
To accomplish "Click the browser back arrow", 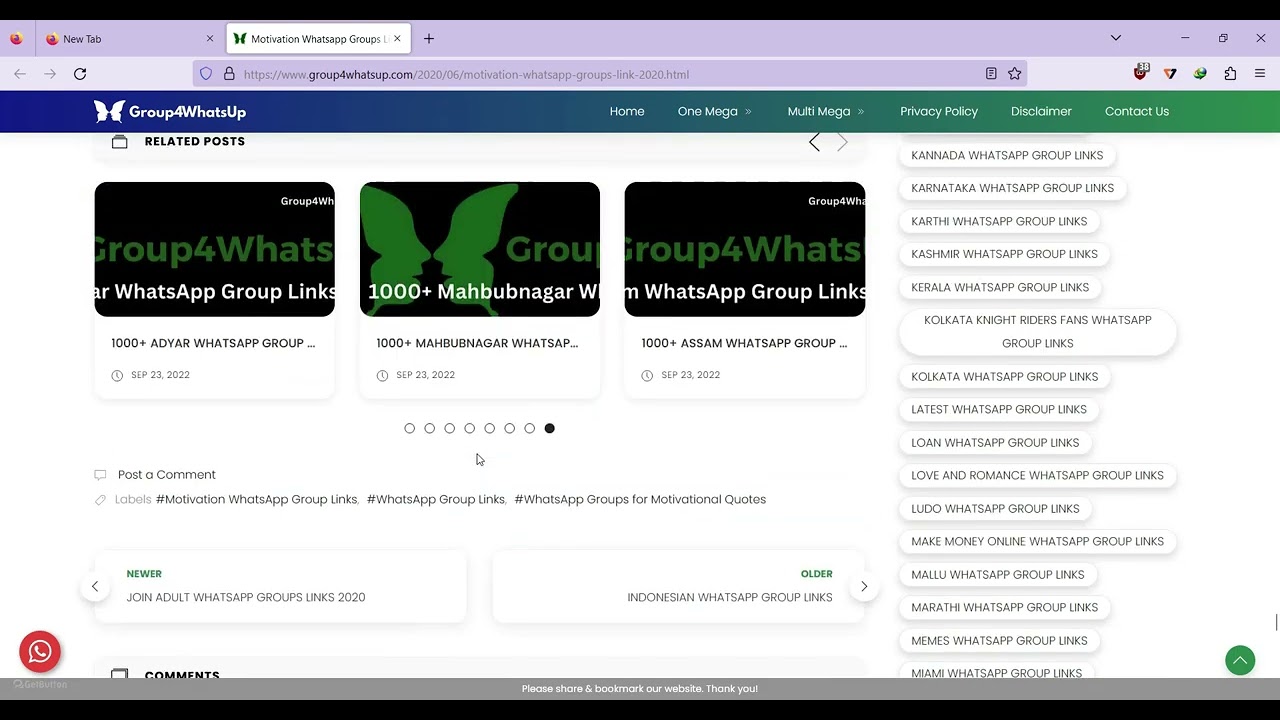I will click(20, 74).
